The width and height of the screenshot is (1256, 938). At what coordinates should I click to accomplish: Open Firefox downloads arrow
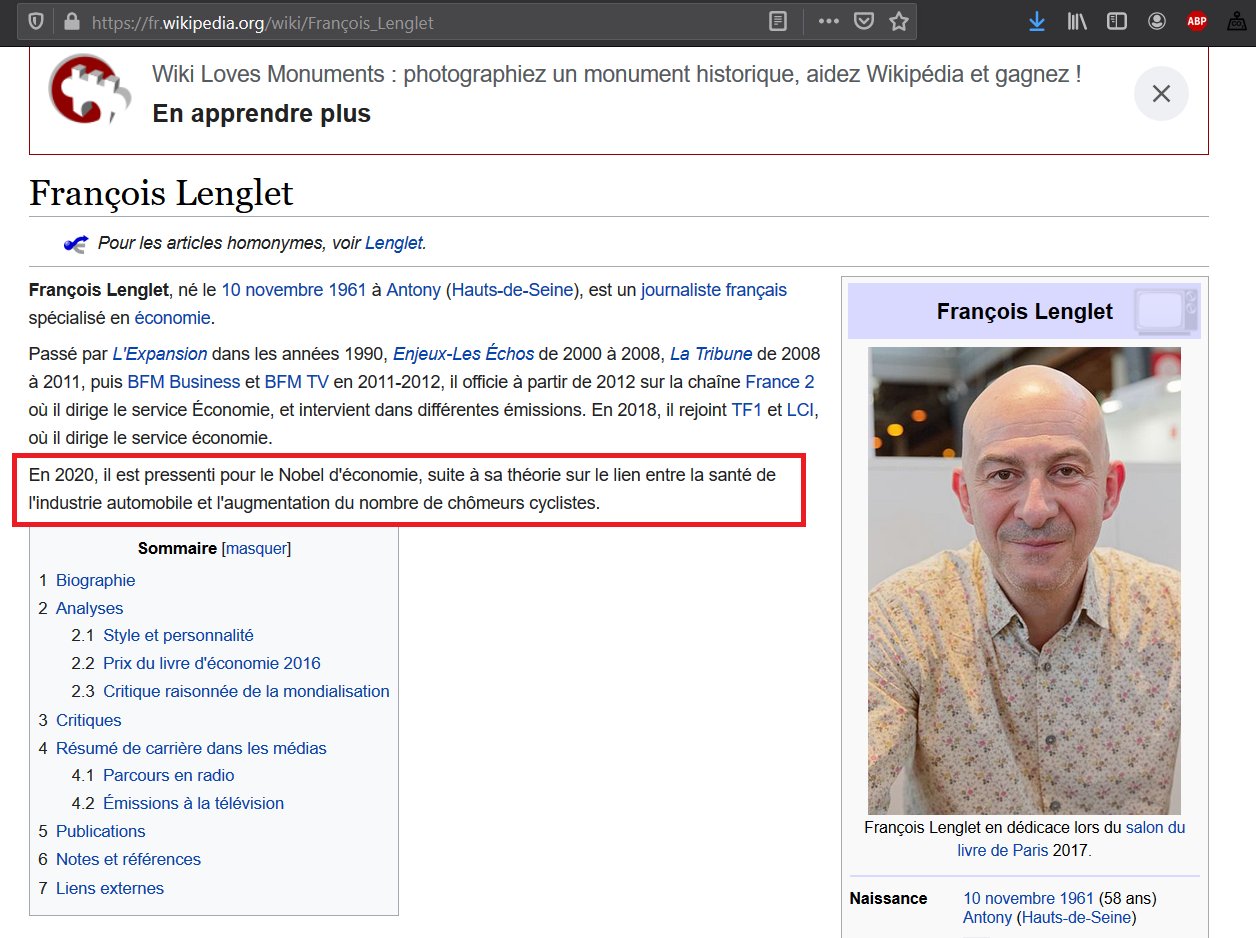pyautogui.click(x=1037, y=21)
